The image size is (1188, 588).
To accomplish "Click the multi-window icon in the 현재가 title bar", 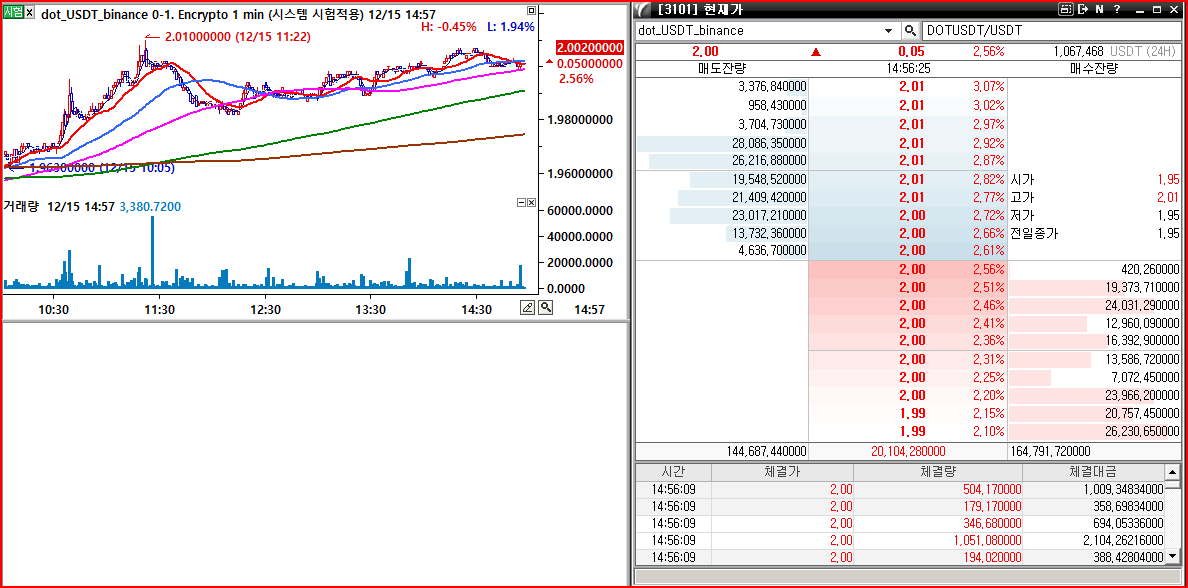I will pyautogui.click(x=1065, y=8).
